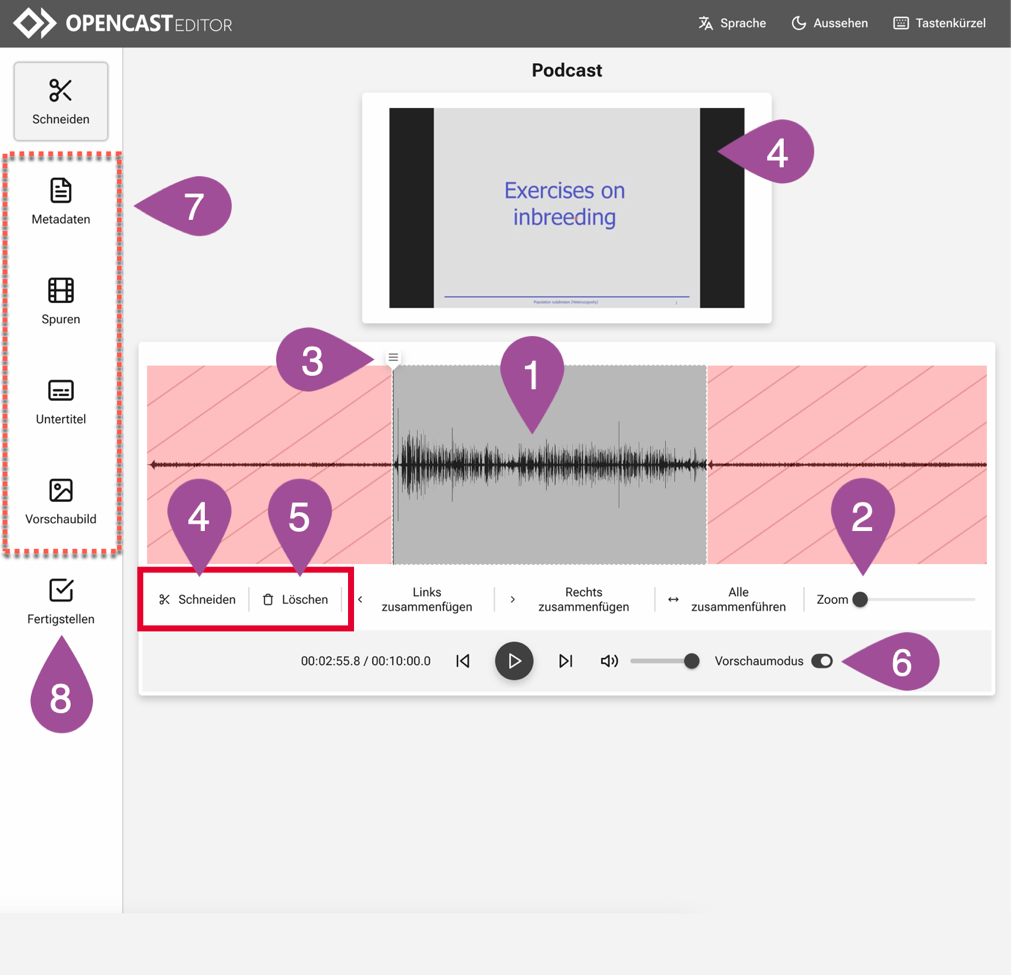
Task: Click Rechts zusammenfügen merge right button
Action: click(x=582, y=600)
